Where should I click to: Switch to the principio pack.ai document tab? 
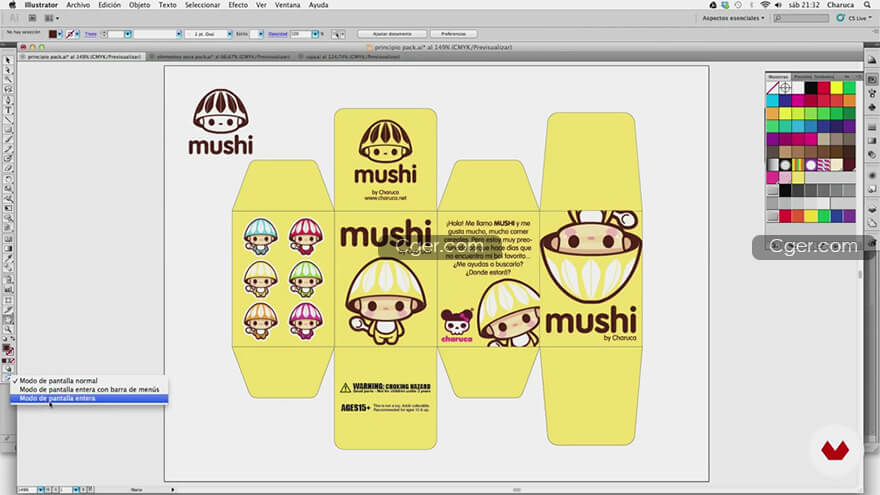pos(82,57)
